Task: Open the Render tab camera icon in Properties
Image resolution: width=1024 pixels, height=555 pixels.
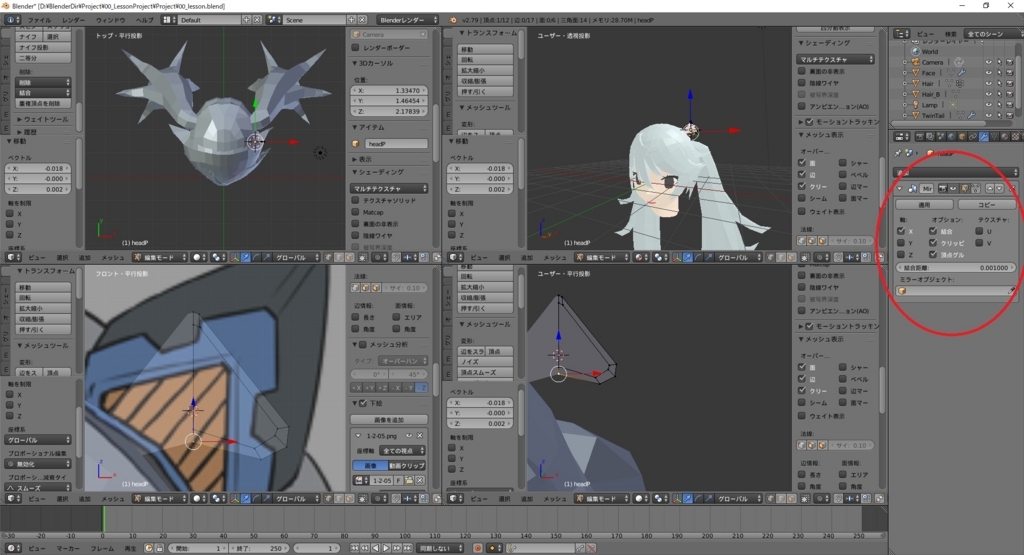Action: tap(920, 137)
